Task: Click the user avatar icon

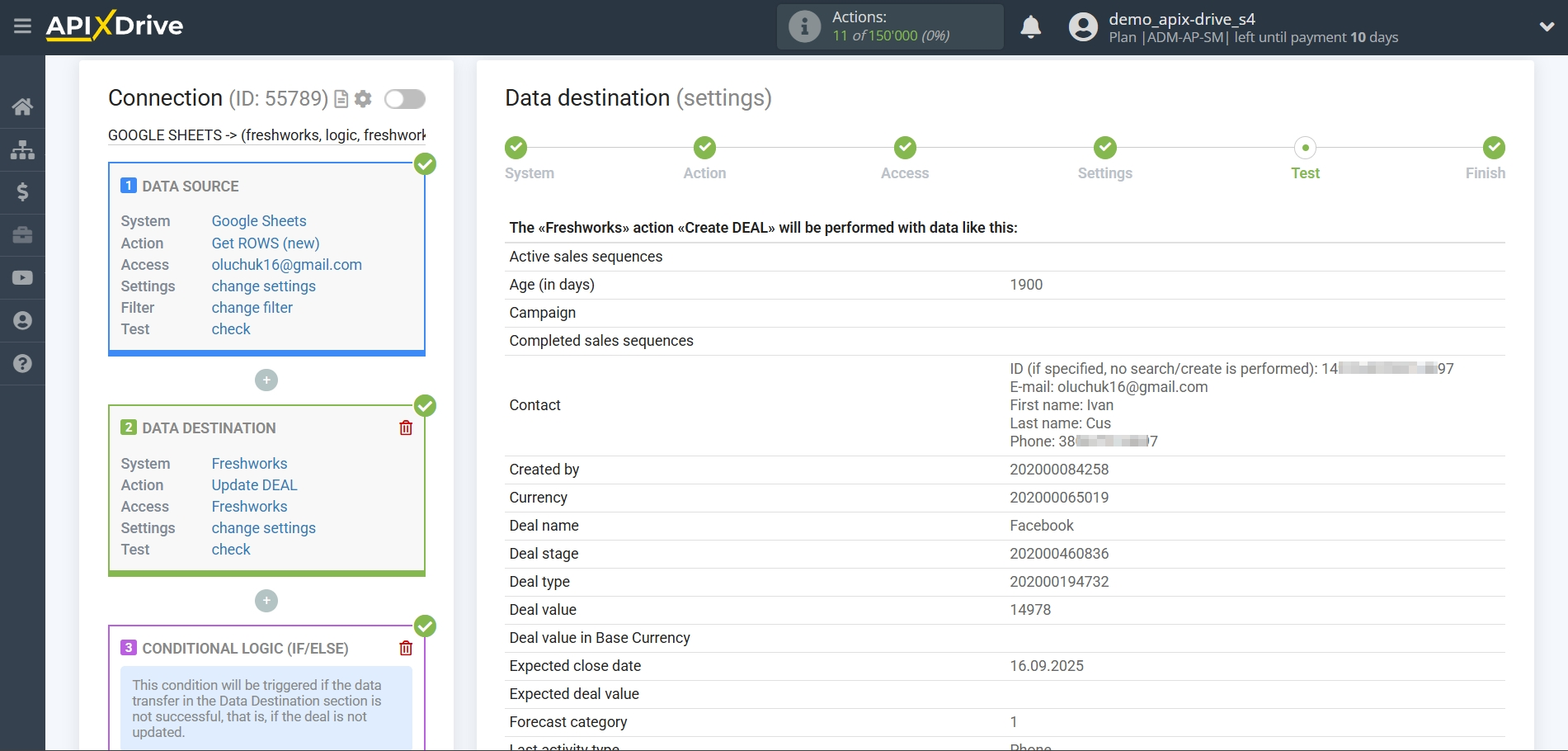Action: click(x=1083, y=27)
